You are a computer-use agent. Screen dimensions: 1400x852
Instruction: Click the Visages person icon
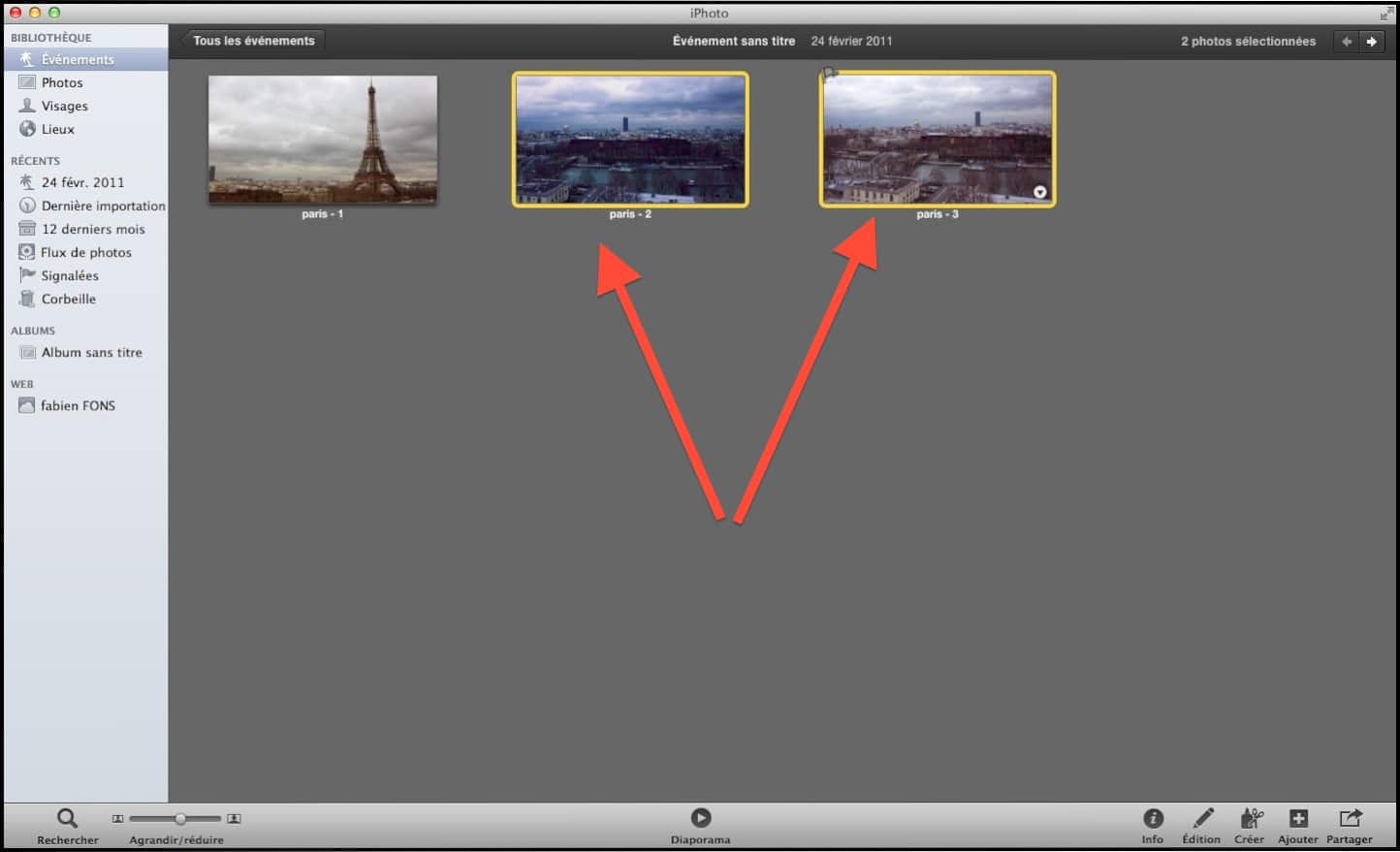27,106
